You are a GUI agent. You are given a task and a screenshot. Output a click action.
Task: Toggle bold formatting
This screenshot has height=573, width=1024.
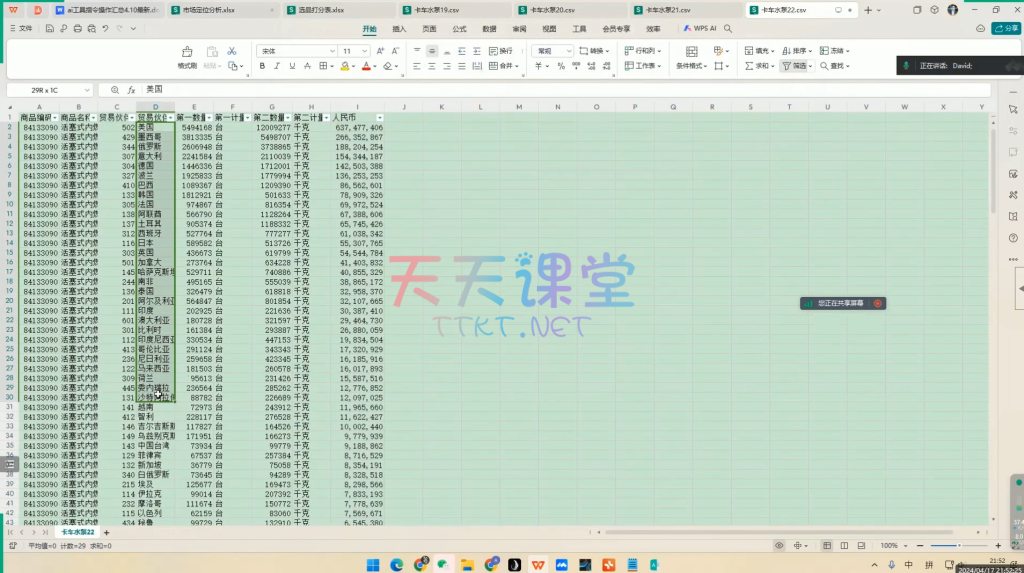[263, 66]
